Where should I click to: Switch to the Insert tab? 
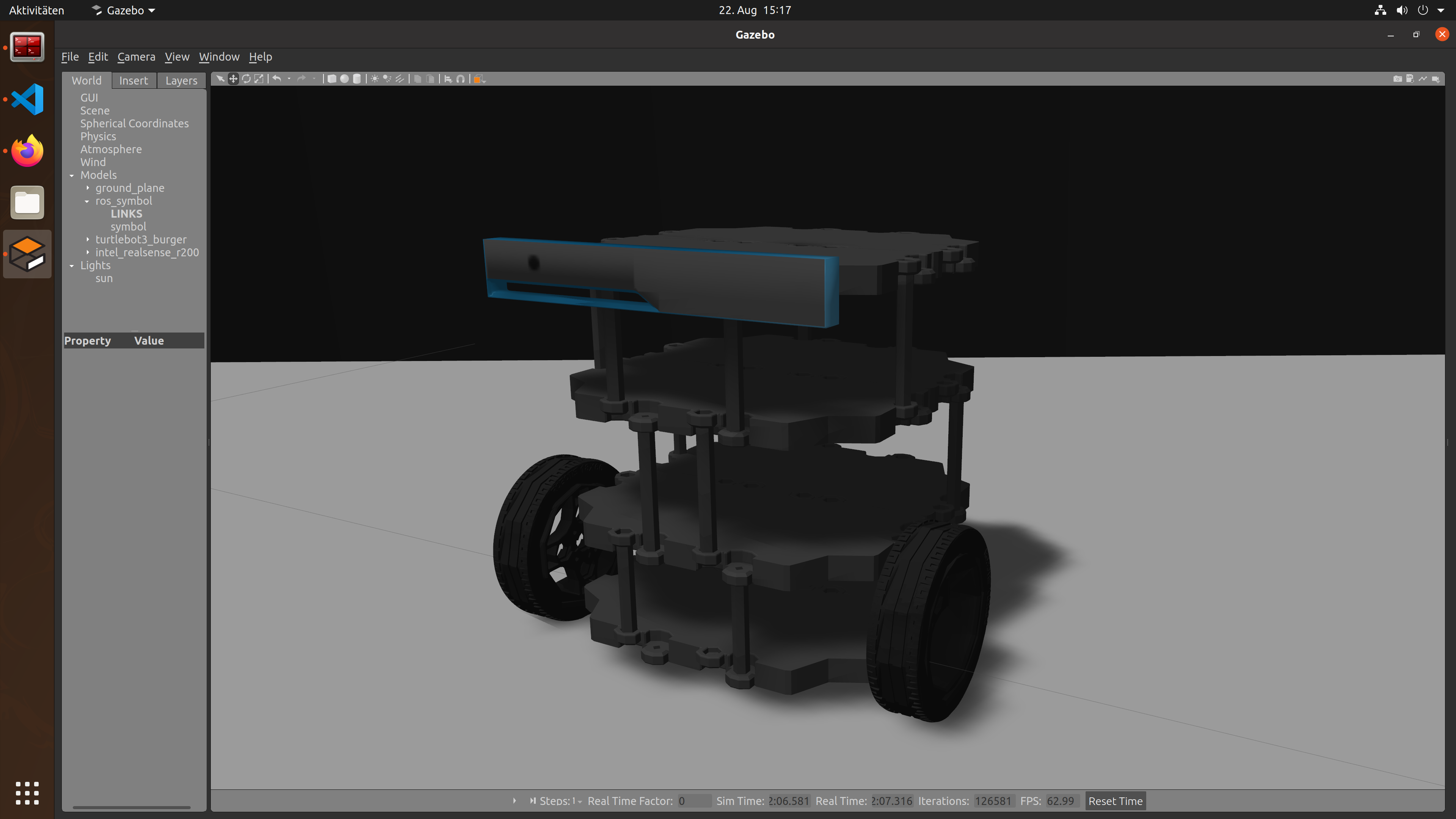pyautogui.click(x=133, y=81)
